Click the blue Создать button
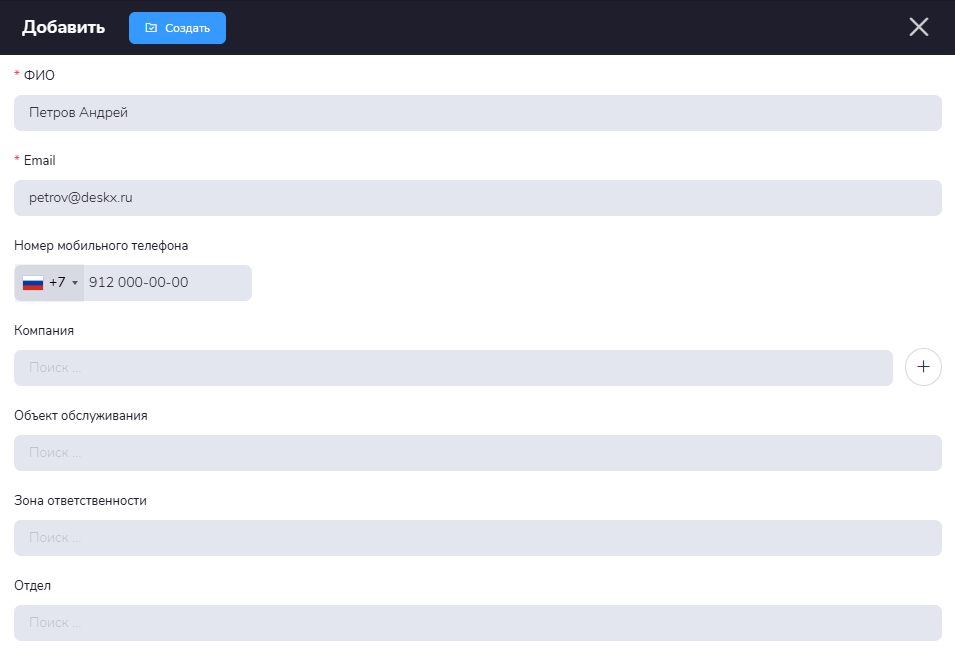This screenshot has width=955, height=660. tap(177, 28)
